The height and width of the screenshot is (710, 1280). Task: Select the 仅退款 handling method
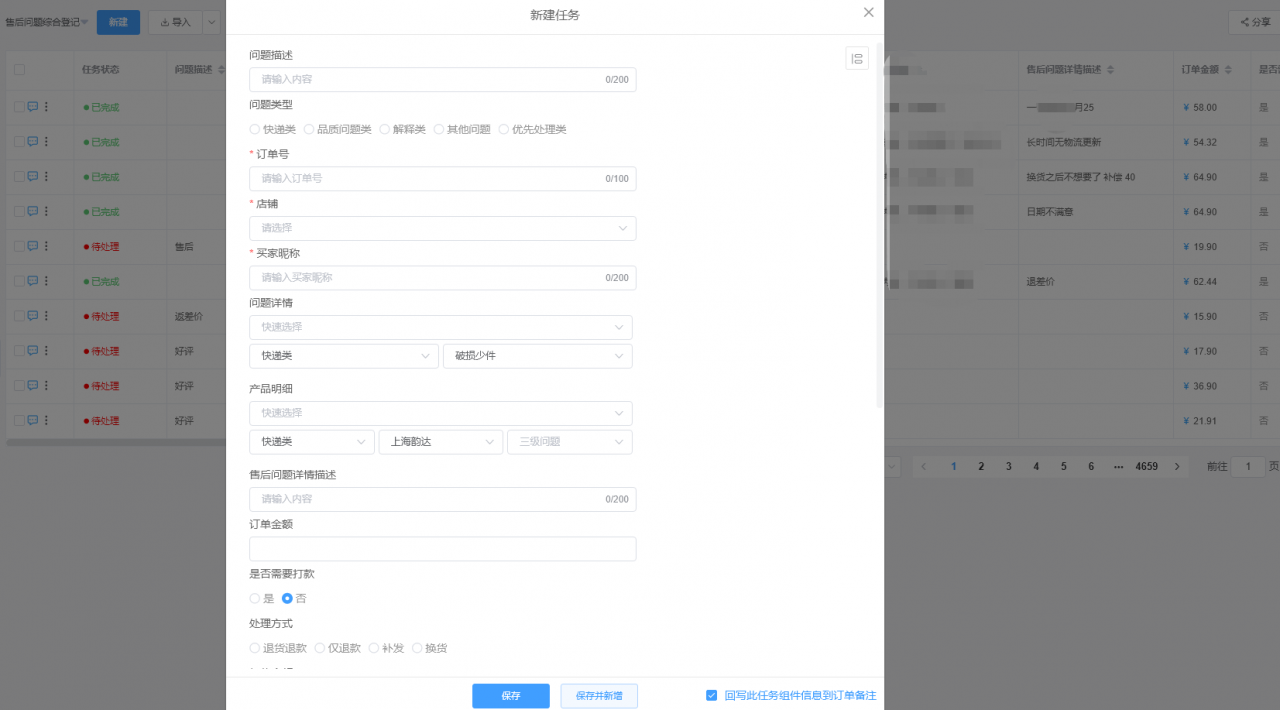pyautogui.click(x=320, y=648)
